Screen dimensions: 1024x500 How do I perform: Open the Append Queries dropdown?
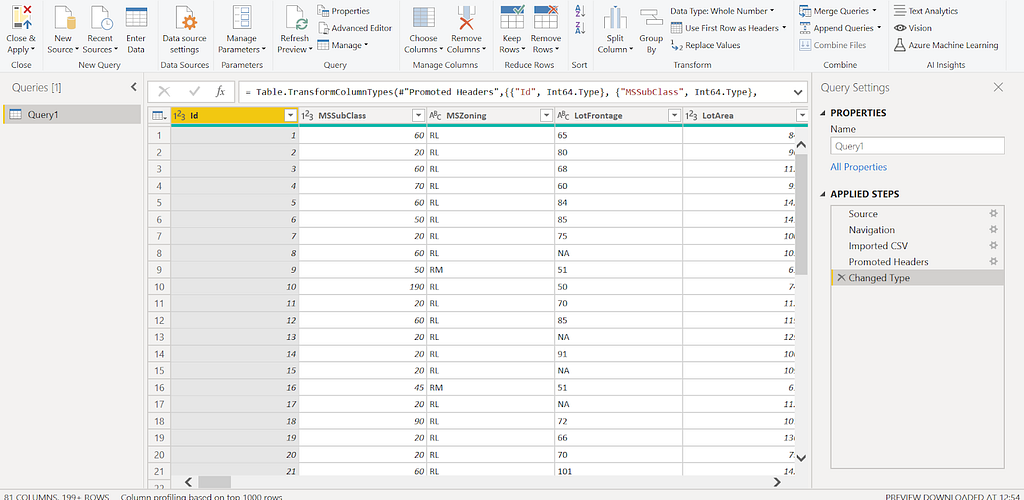tap(840, 28)
